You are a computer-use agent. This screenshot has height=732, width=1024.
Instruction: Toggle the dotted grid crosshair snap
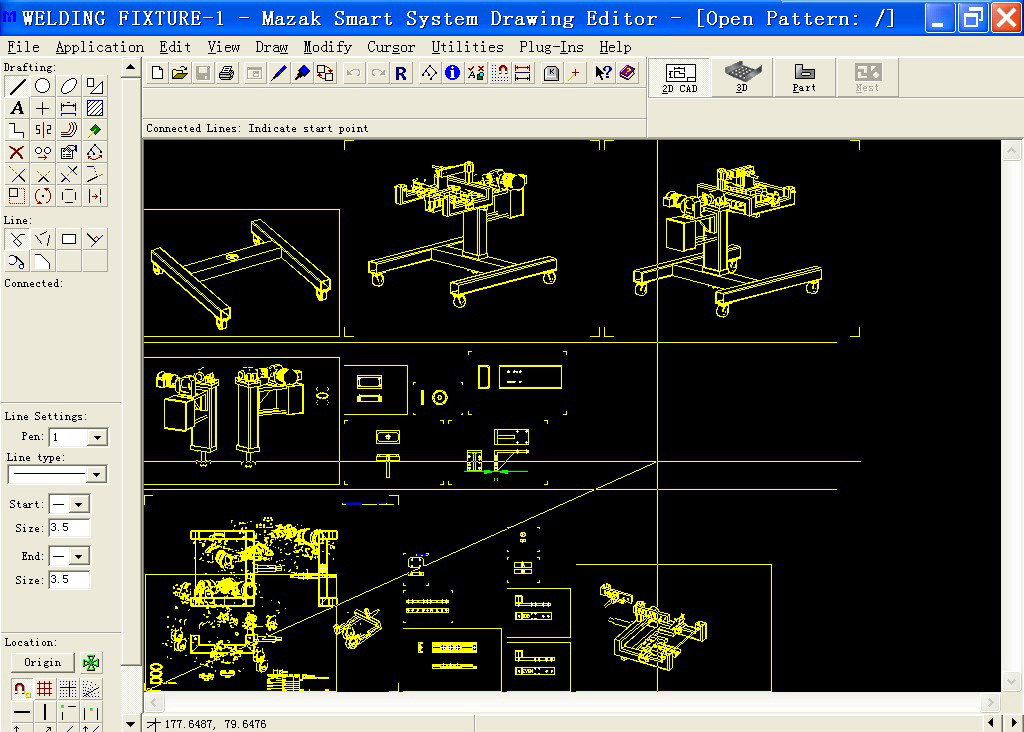pyautogui.click(x=68, y=689)
